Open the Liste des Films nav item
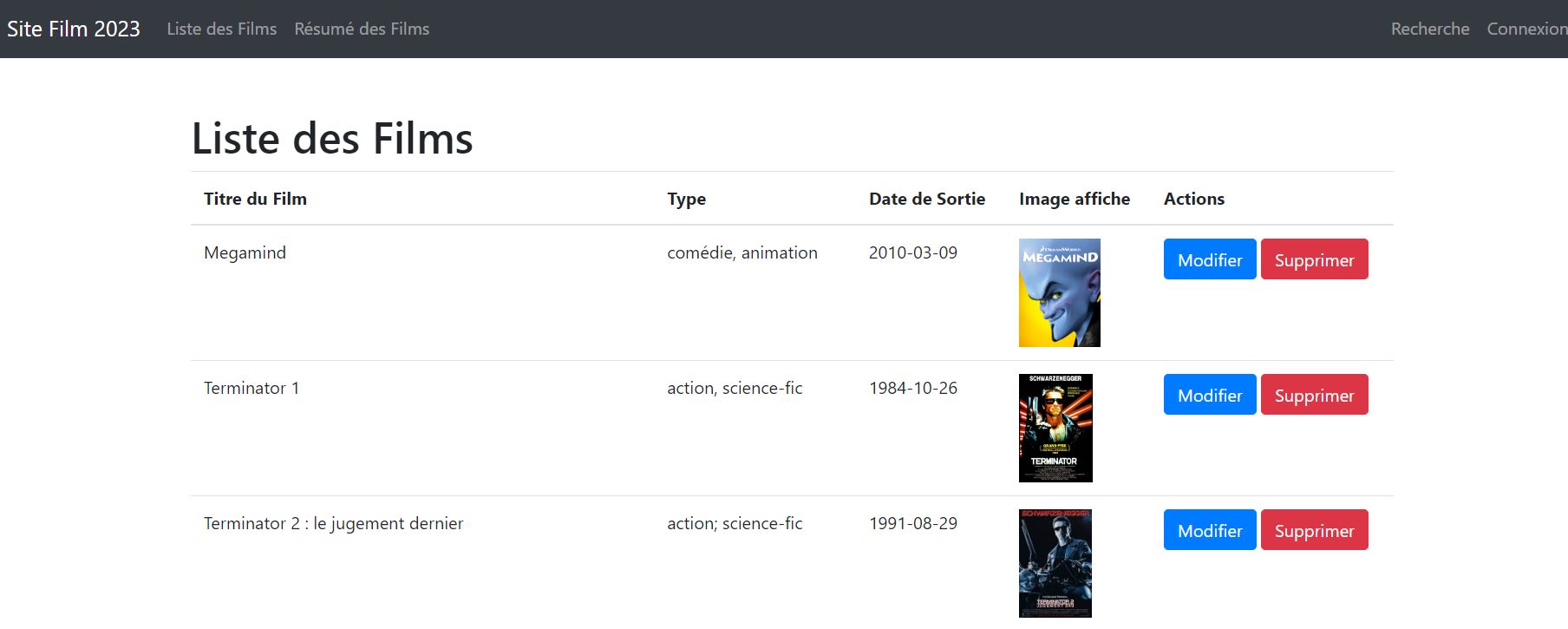This screenshot has height=629, width=1568. [221, 29]
